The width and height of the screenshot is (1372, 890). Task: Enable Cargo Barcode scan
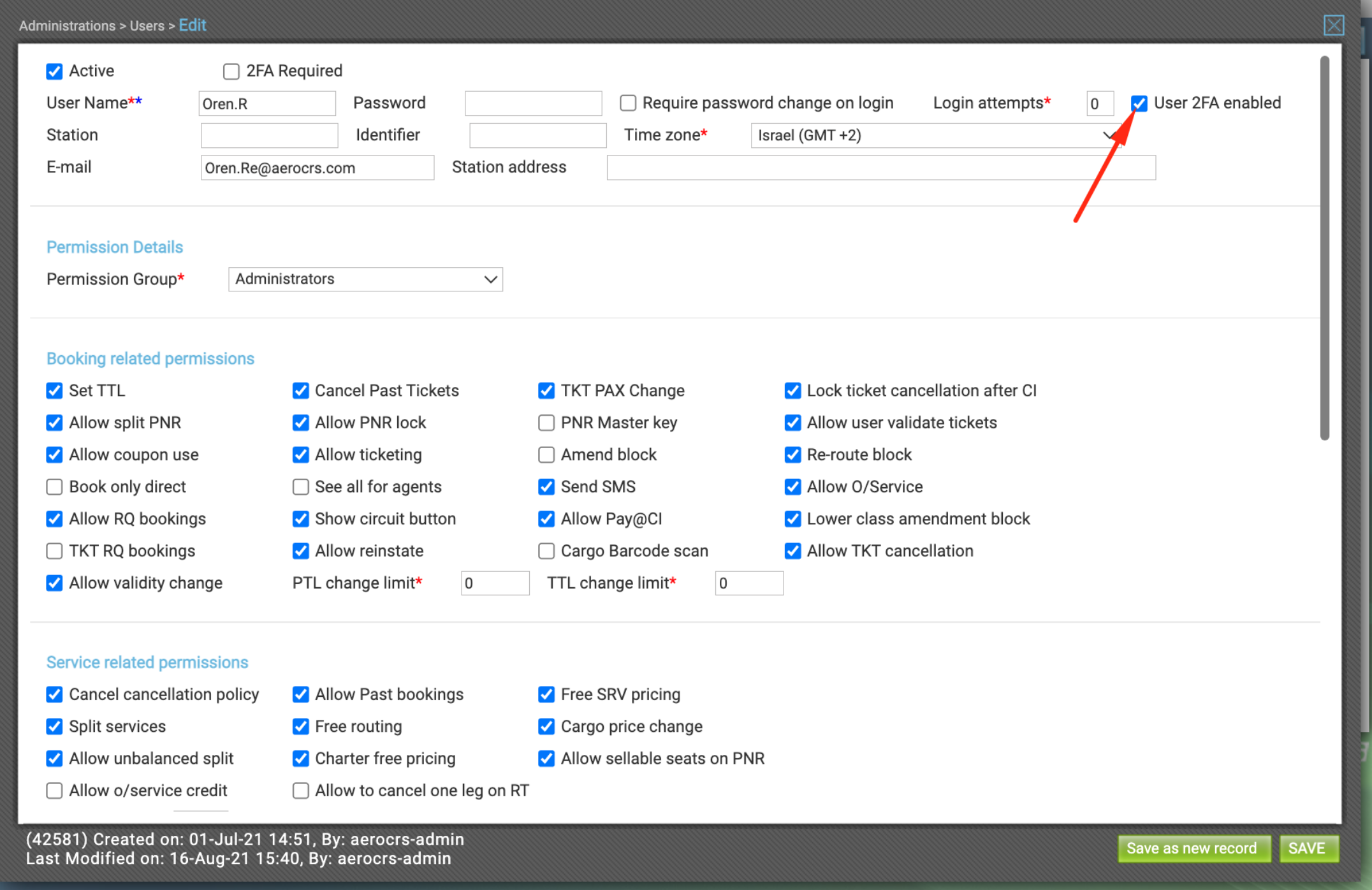pos(546,551)
